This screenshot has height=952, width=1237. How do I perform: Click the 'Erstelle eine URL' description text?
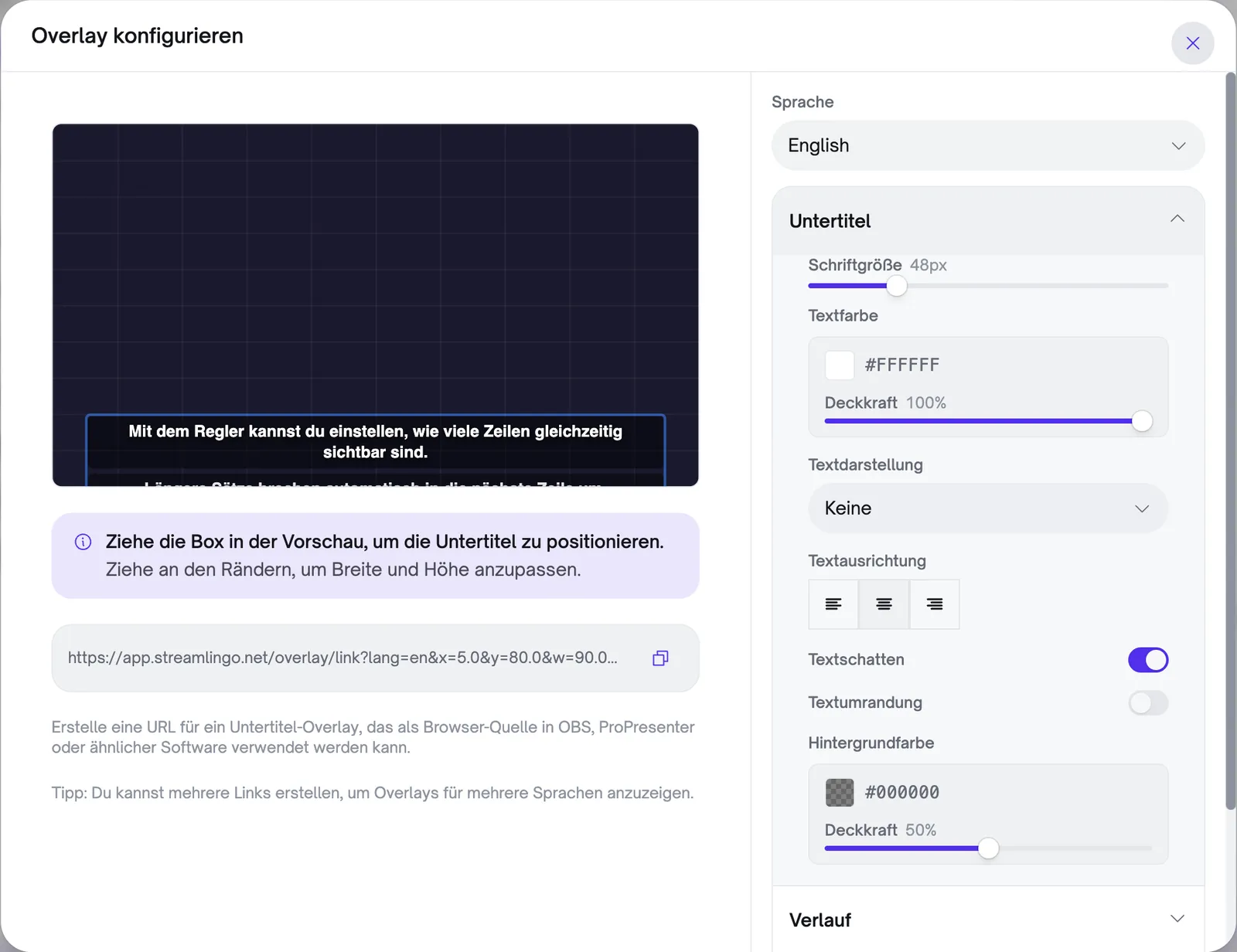click(x=373, y=737)
